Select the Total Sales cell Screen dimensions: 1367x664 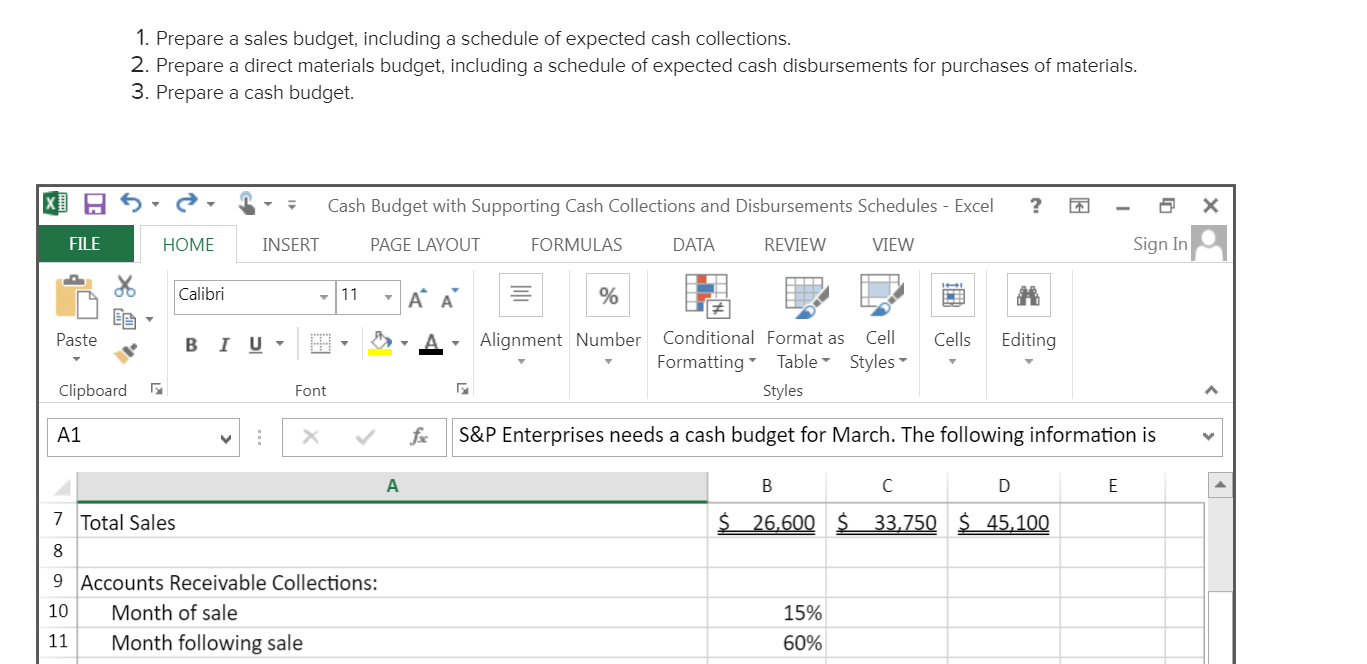click(392, 522)
